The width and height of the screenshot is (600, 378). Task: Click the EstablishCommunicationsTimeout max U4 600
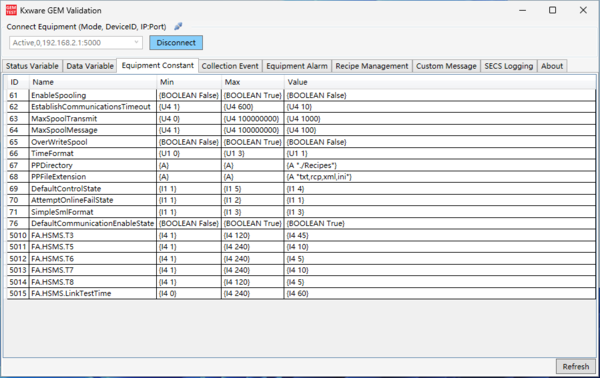coord(253,107)
